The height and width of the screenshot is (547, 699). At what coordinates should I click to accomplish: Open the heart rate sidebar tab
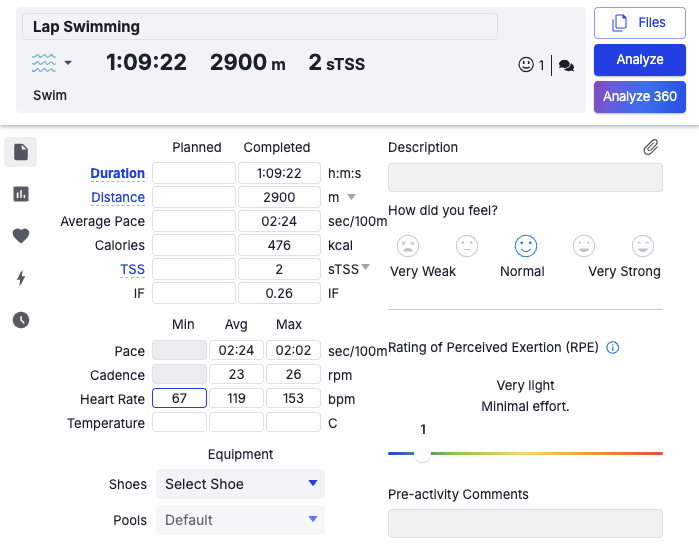[x=21, y=235]
